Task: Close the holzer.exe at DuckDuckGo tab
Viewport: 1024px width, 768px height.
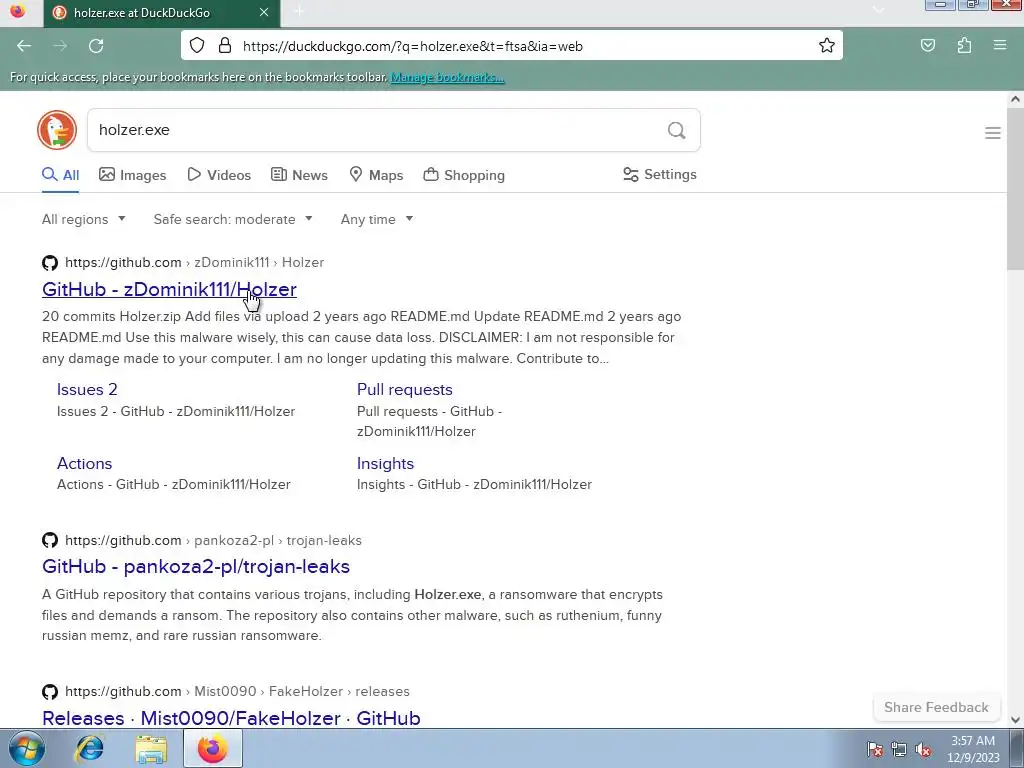Action: tap(264, 12)
